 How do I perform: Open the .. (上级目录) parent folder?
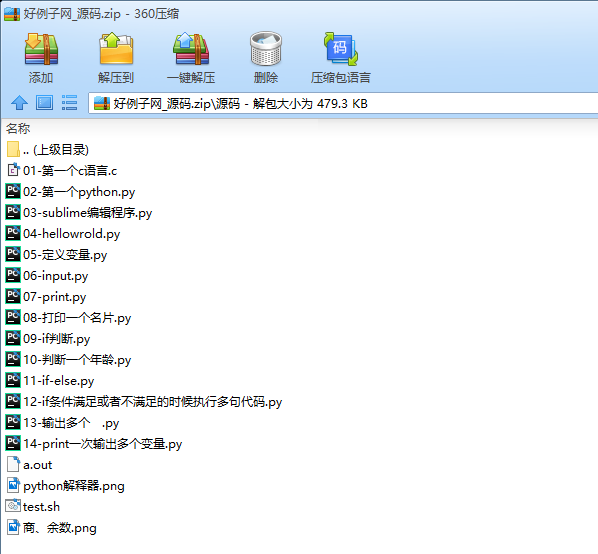(x=48, y=149)
